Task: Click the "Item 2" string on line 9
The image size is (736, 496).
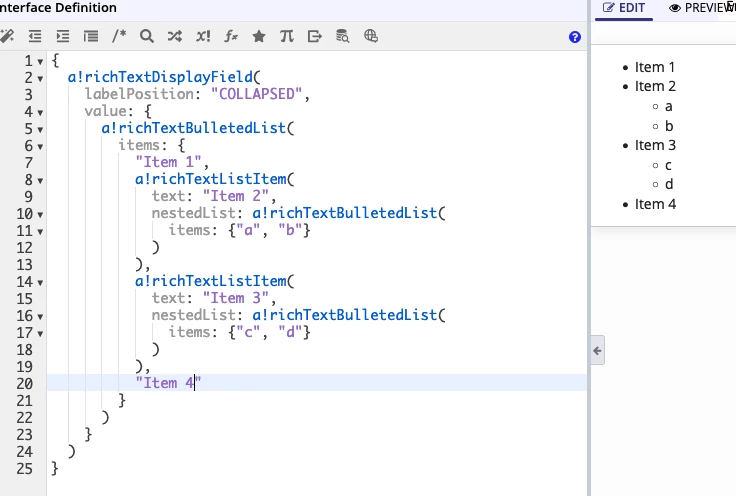Action: (x=236, y=196)
